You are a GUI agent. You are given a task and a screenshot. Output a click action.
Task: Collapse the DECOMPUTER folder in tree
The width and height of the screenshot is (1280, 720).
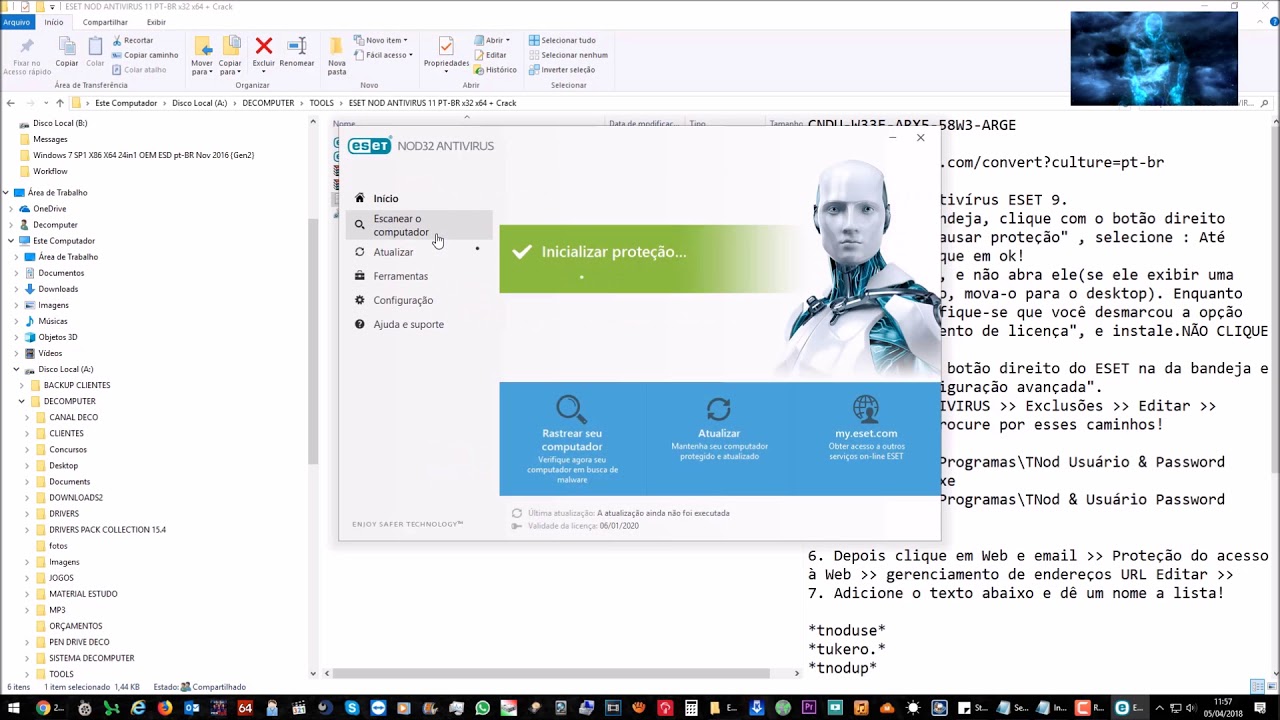click(22, 401)
